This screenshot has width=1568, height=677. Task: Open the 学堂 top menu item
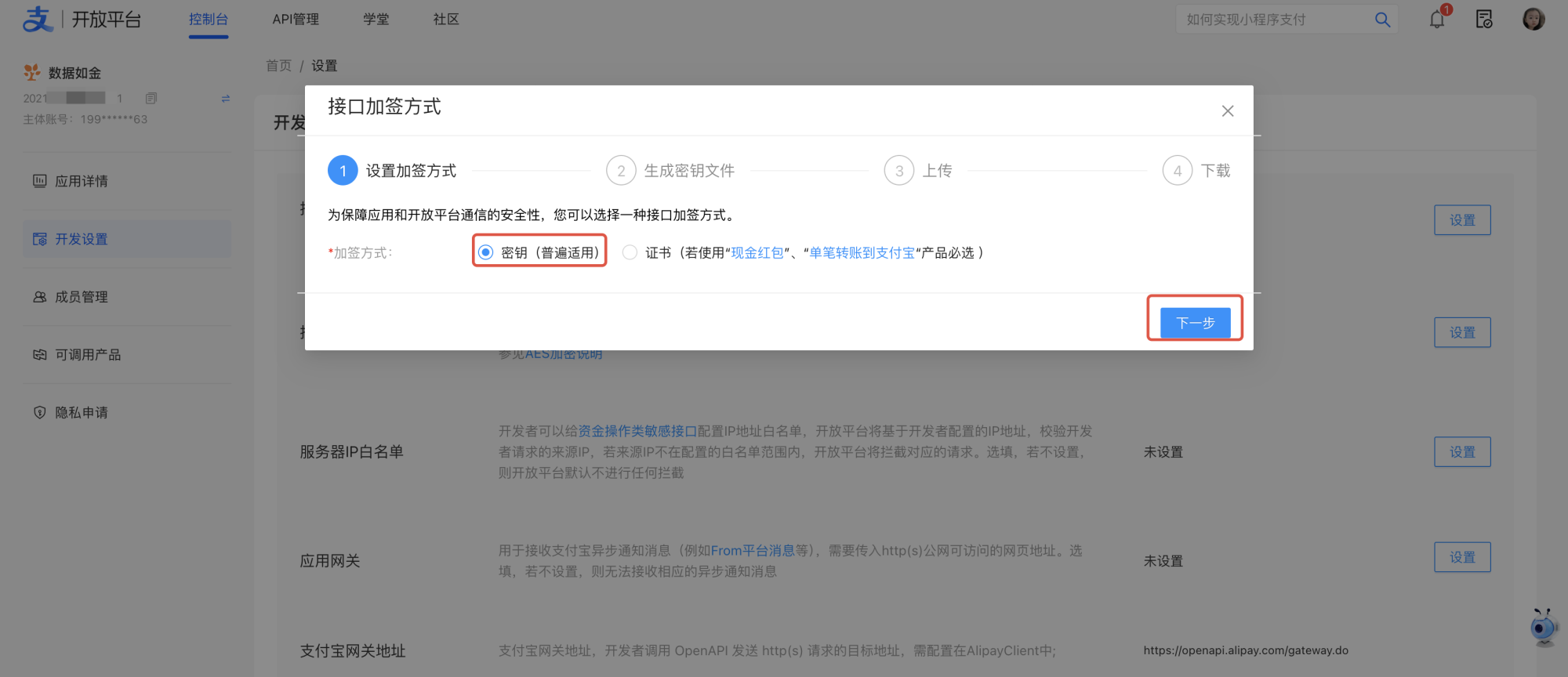tap(376, 20)
